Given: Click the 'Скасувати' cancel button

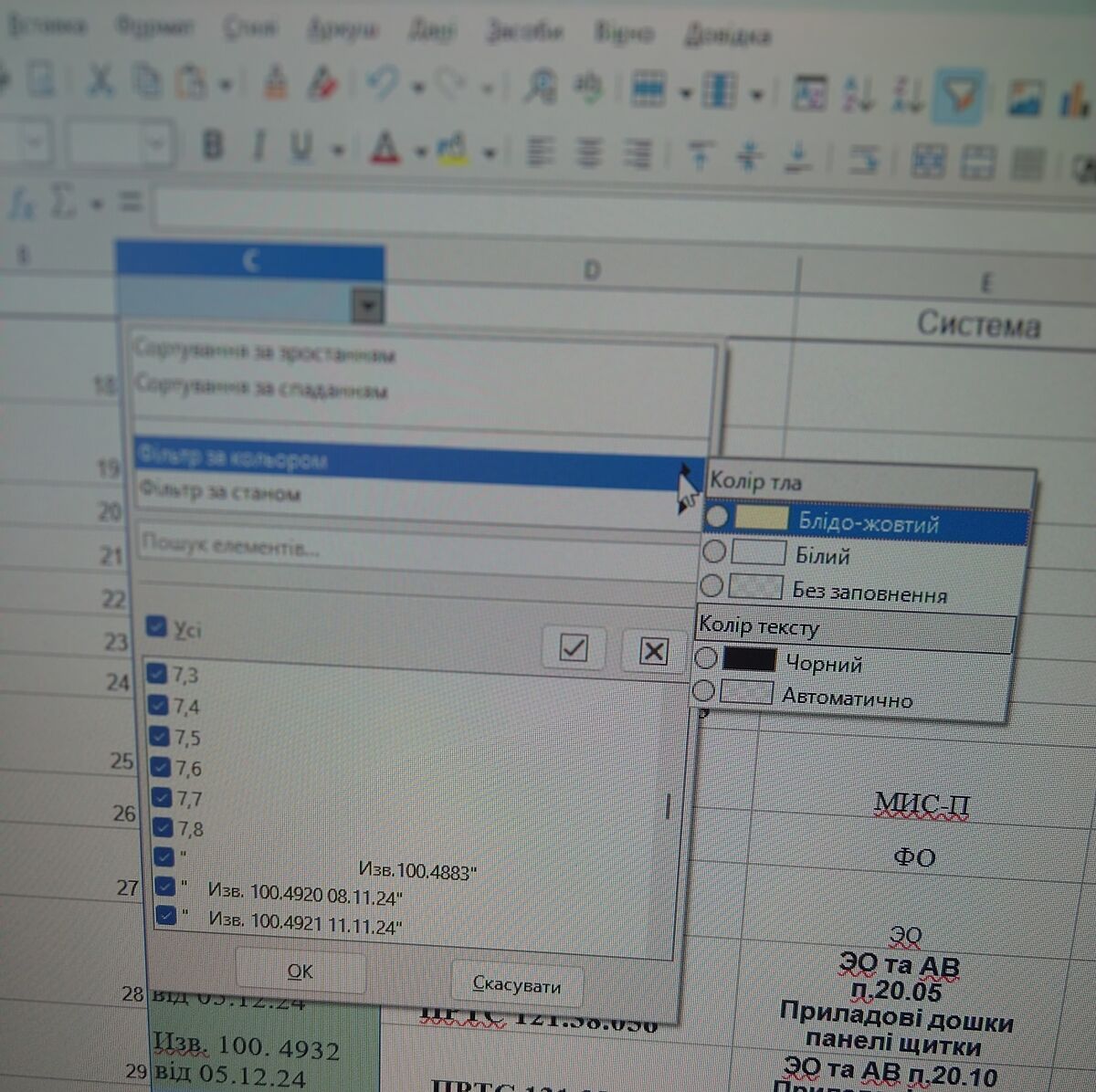Looking at the screenshot, I should (x=517, y=984).
